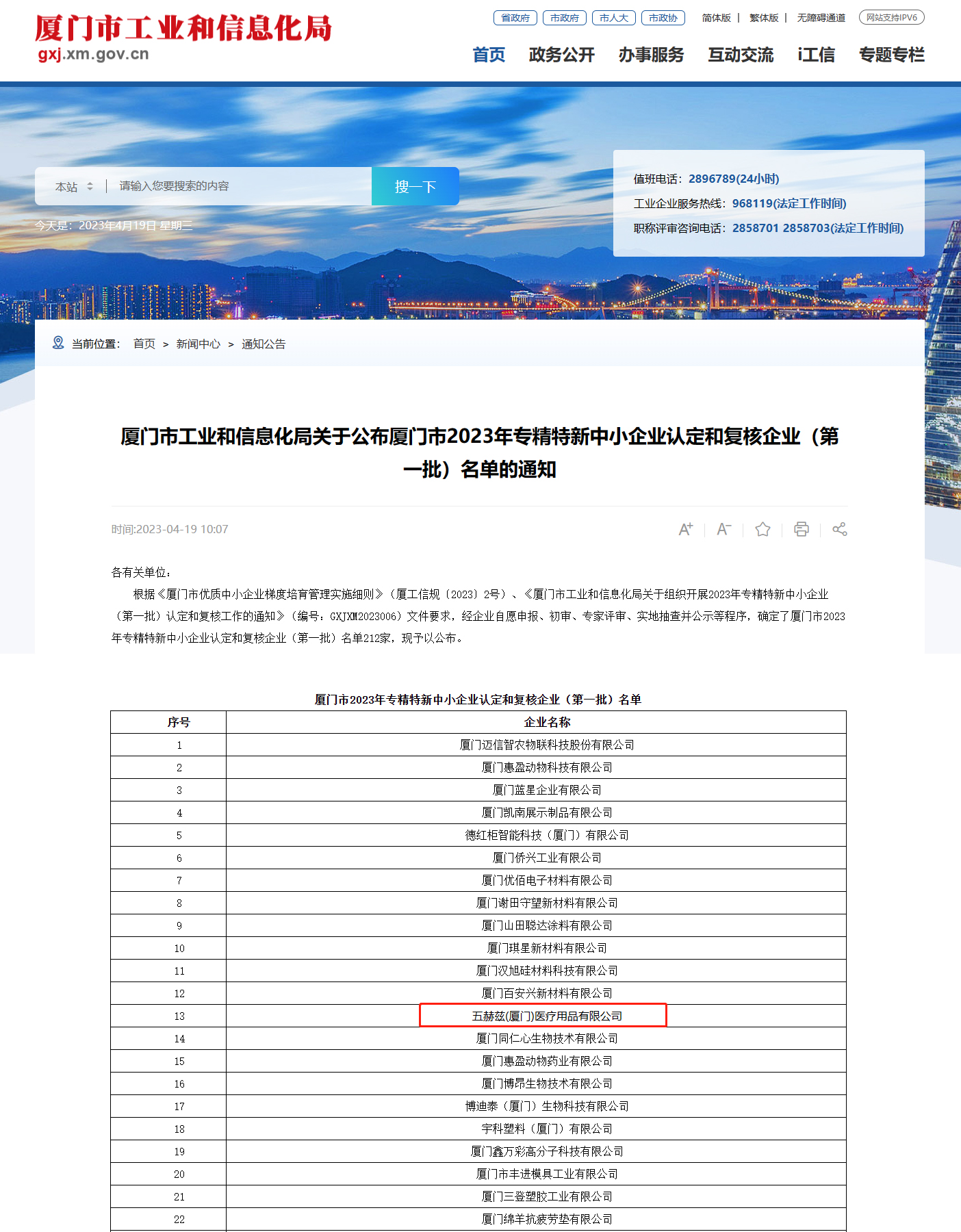Click the location pin icon in breadcrumb
This screenshot has width=961, height=1232.
[x=58, y=343]
